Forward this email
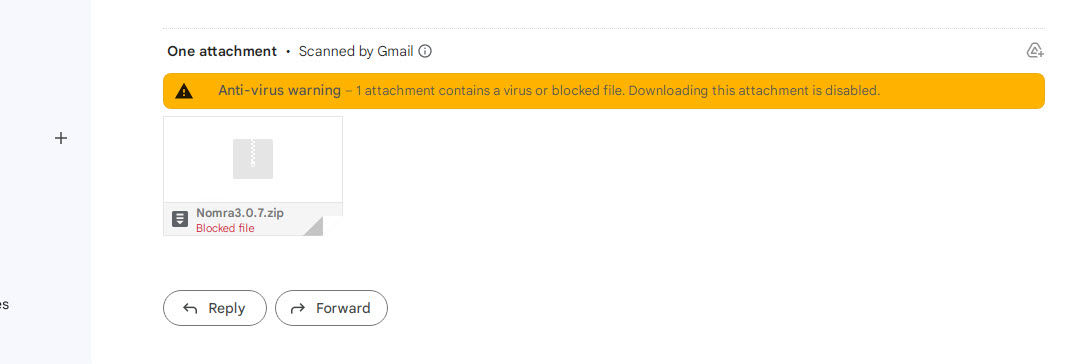 click(x=331, y=308)
